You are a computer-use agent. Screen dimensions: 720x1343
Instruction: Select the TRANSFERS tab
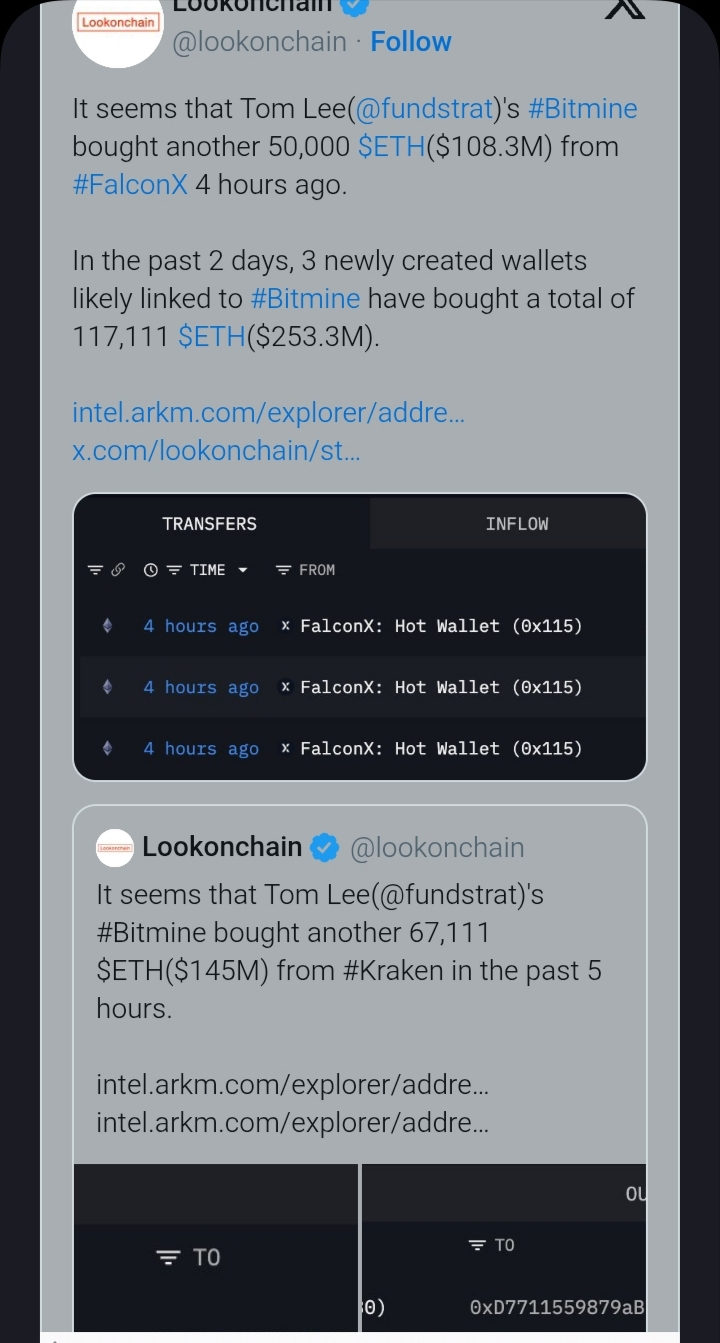pos(210,524)
